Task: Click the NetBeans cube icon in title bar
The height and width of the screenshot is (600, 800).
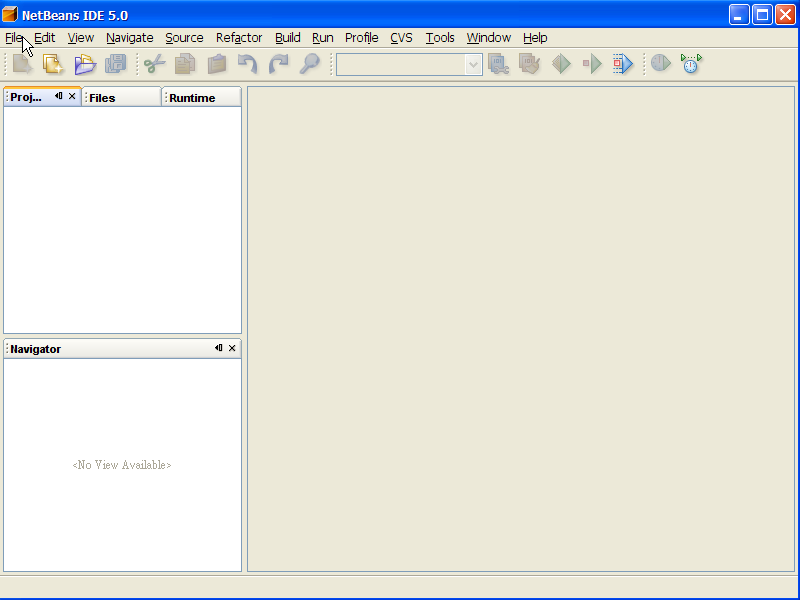Action: click(x=10, y=15)
